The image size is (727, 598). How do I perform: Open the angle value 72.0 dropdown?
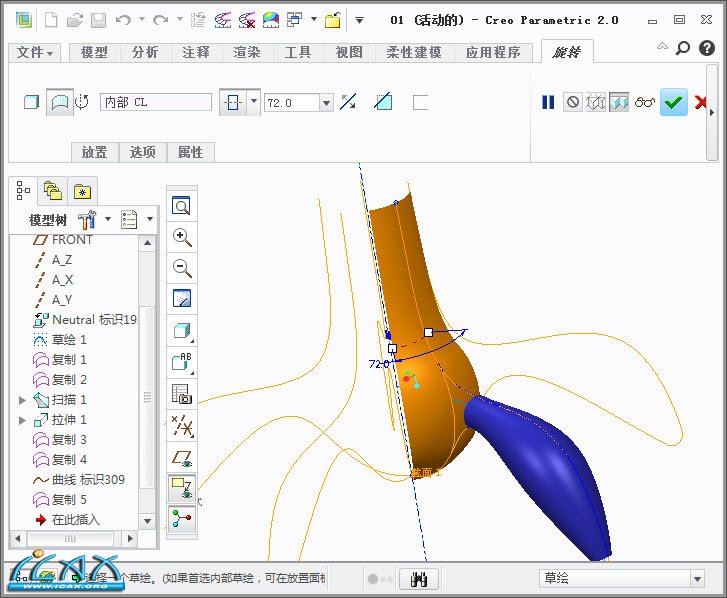pyautogui.click(x=326, y=103)
